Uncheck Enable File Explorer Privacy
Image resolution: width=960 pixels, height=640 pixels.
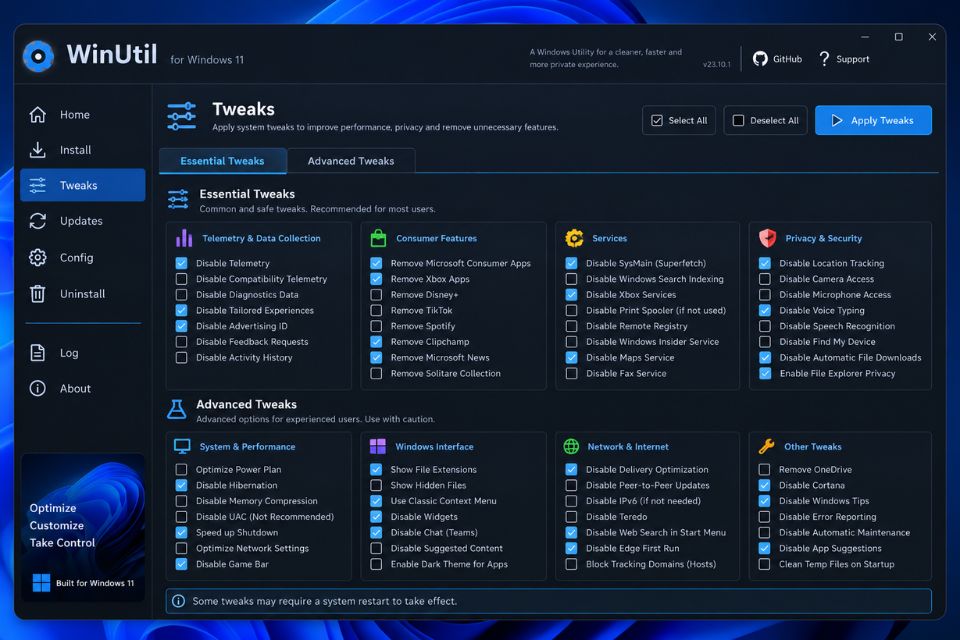pyautogui.click(x=765, y=373)
